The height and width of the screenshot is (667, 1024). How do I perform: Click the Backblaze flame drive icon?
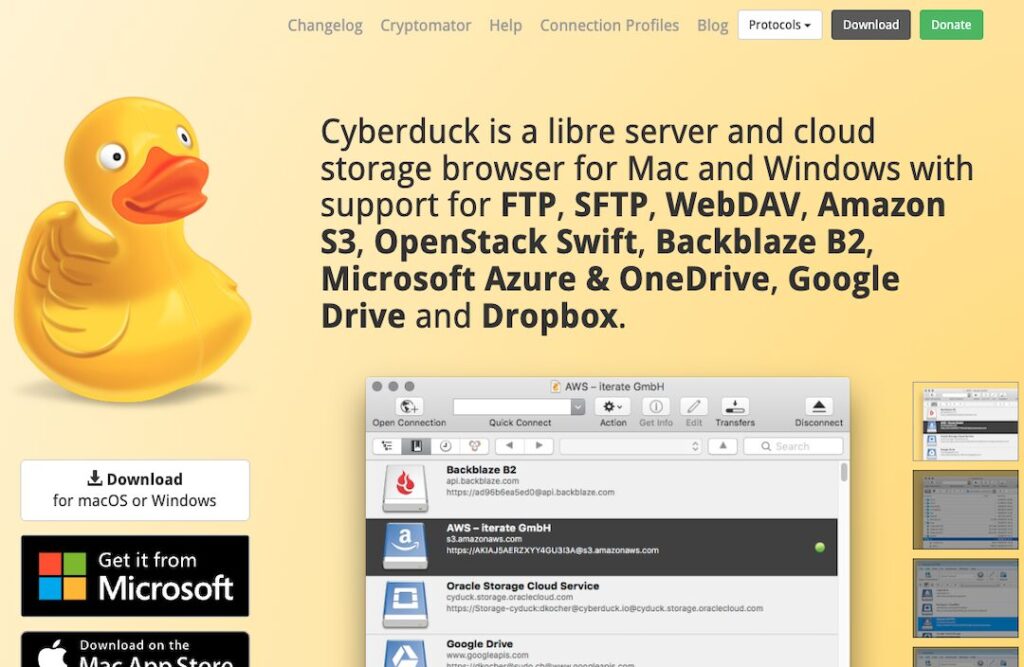pyautogui.click(x=406, y=488)
